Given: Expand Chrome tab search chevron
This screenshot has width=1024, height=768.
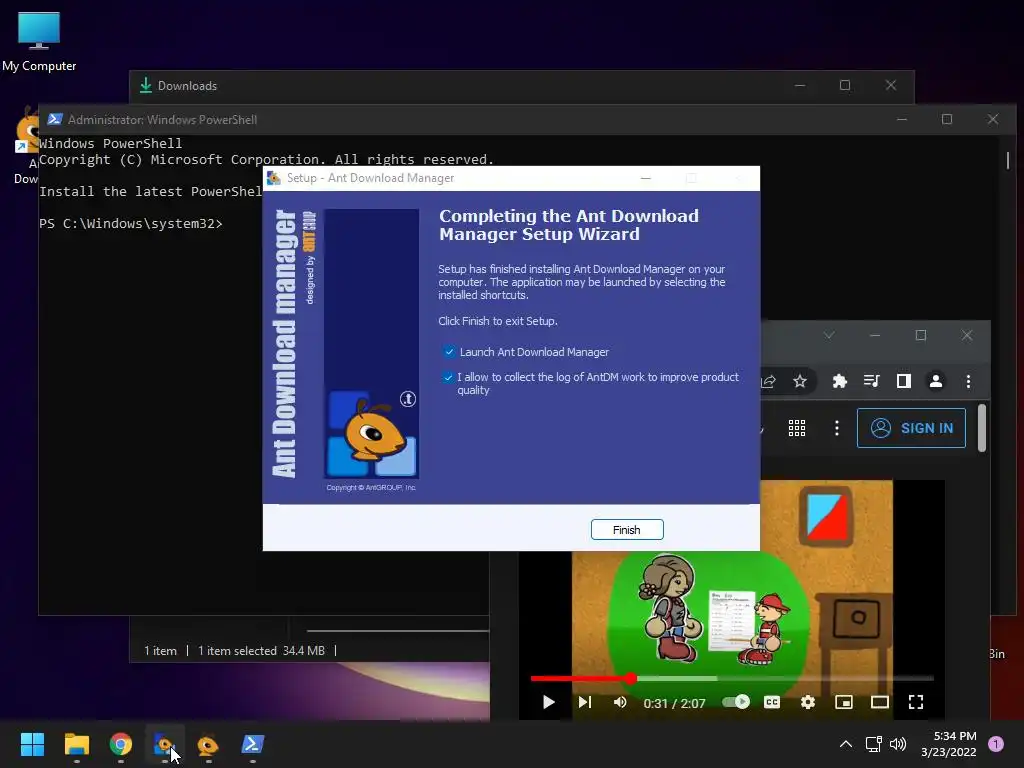Looking at the screenshot, I should (x=829, y=335).
